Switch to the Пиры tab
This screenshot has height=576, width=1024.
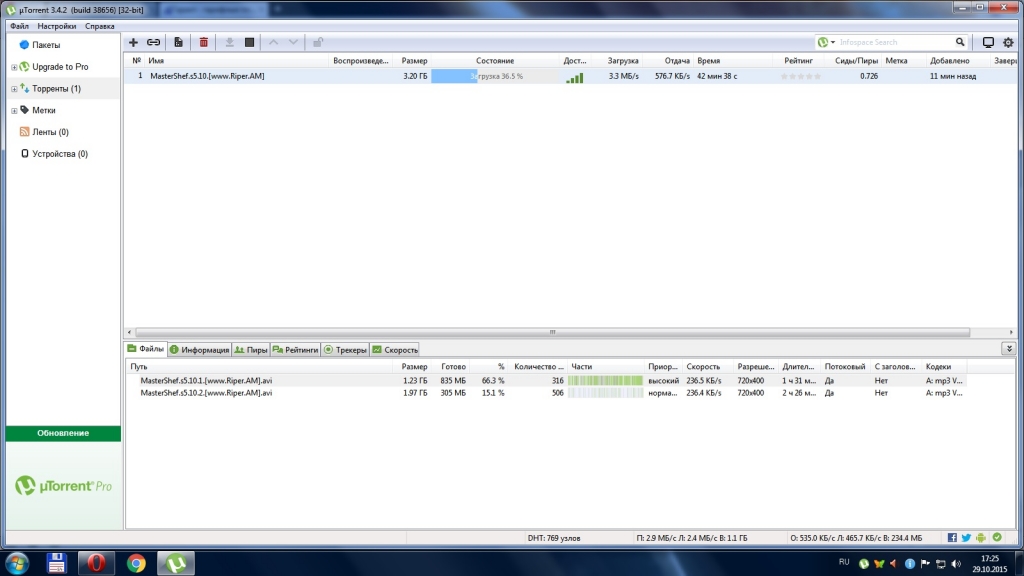[251, 350]
